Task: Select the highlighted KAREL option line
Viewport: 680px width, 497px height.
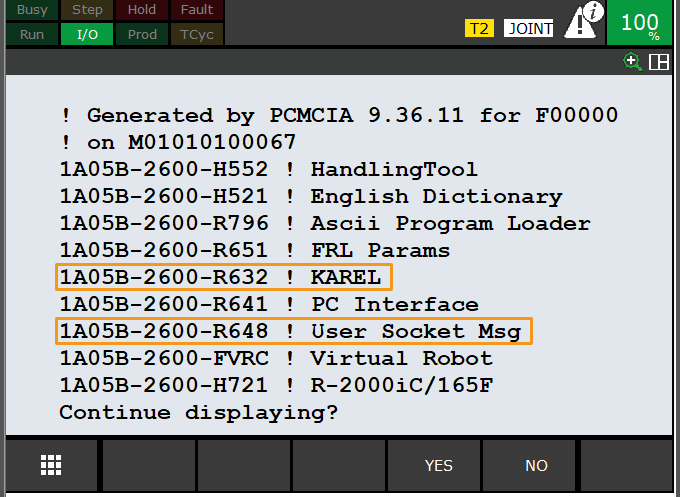Action: [224, 277]
